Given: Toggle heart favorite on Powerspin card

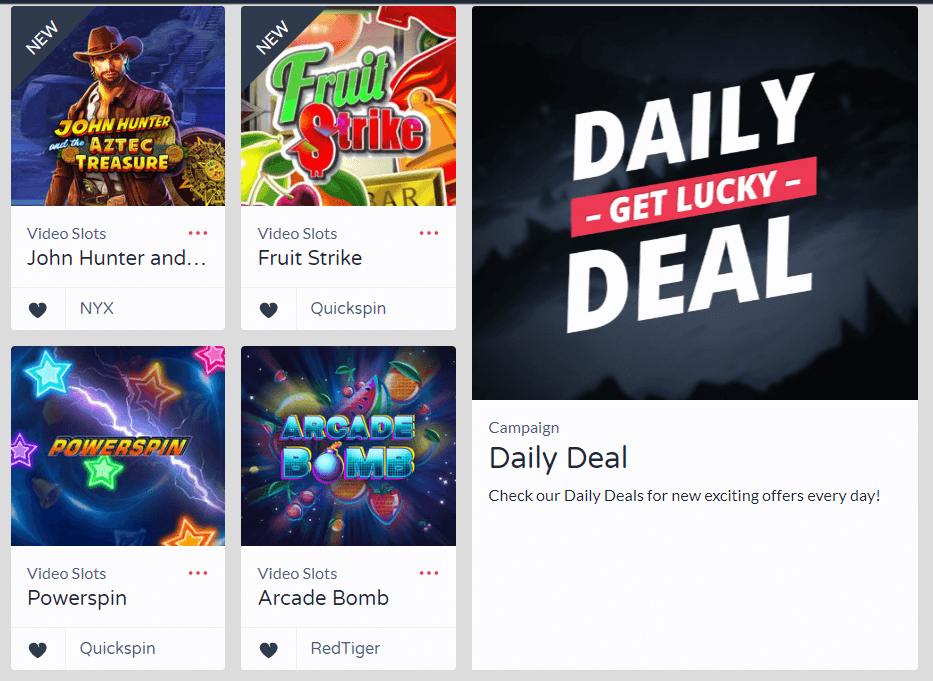Looking at the screenshot, I should (37, 649).
